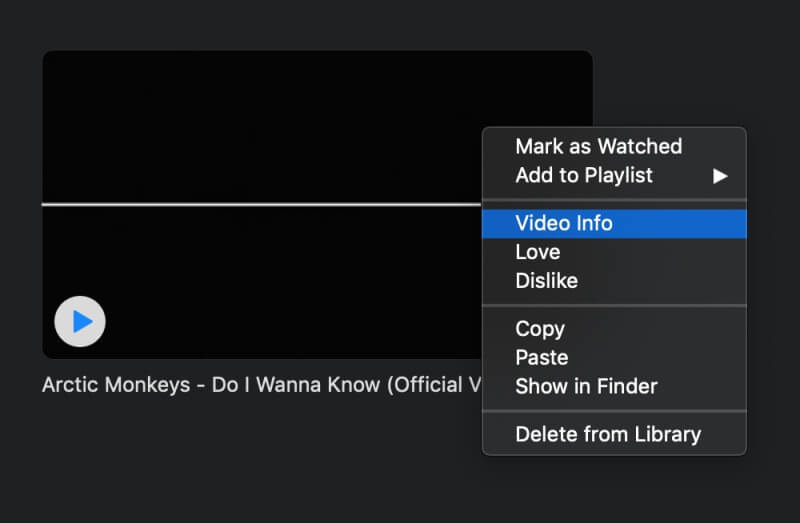The width and height of the screenshot is (800, 523).
Task: Open Video Info from the context menu
Action: click(x=614, y=223)
